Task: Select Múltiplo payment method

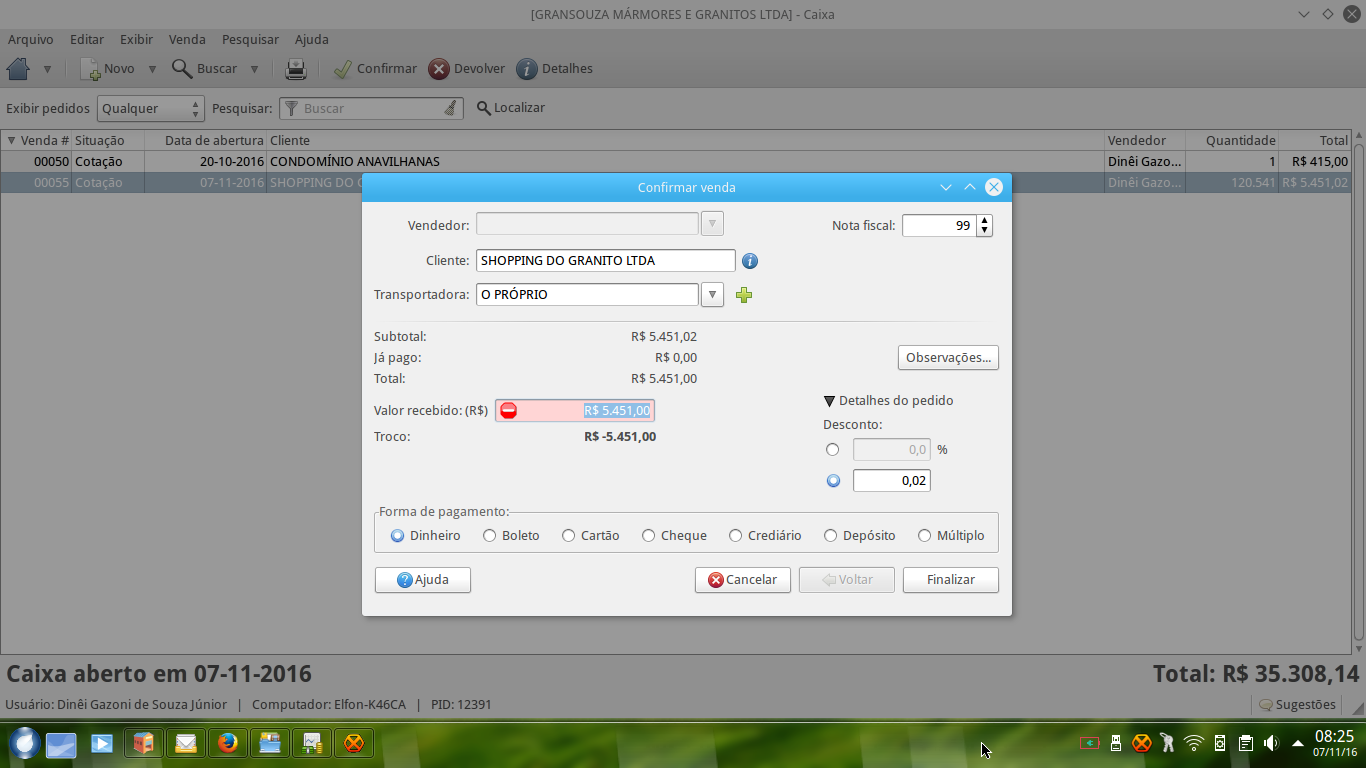Action: [x=951, y=535]
